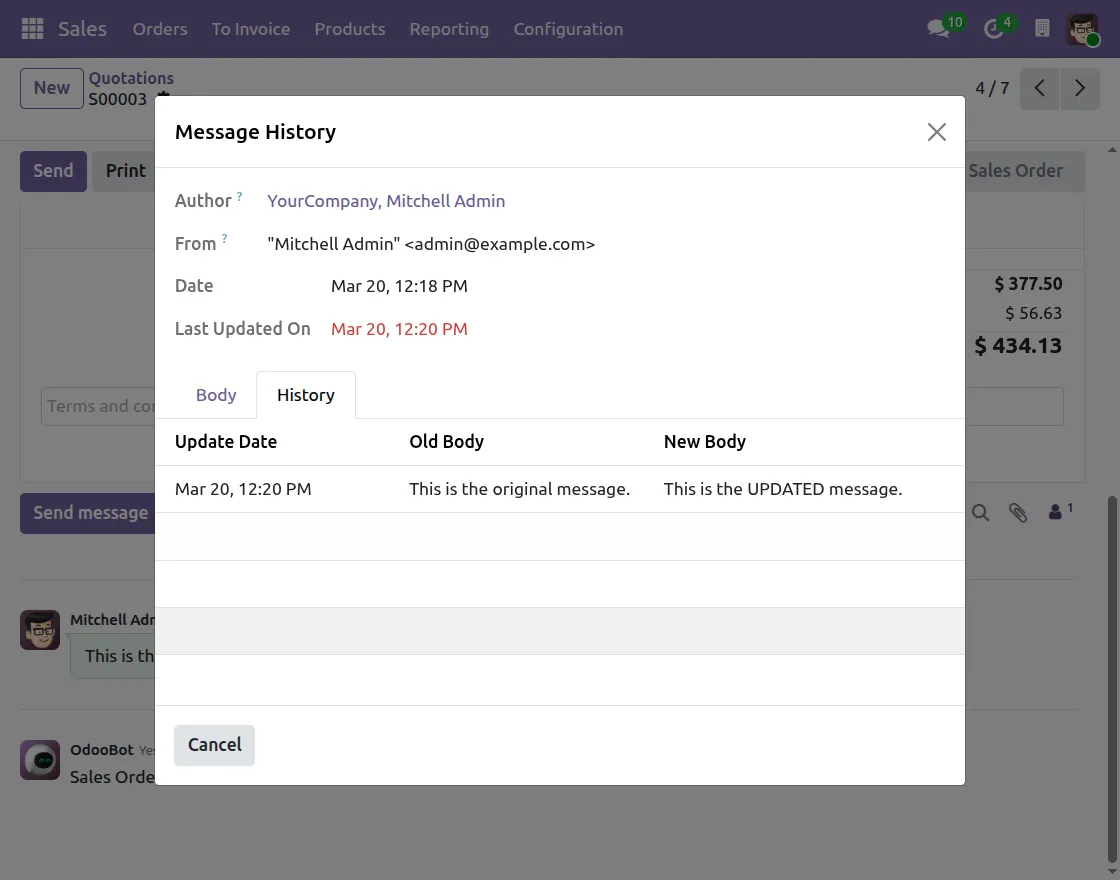Open the Configuration menu
The image size is (1120, 880).
tap(568, 29)
